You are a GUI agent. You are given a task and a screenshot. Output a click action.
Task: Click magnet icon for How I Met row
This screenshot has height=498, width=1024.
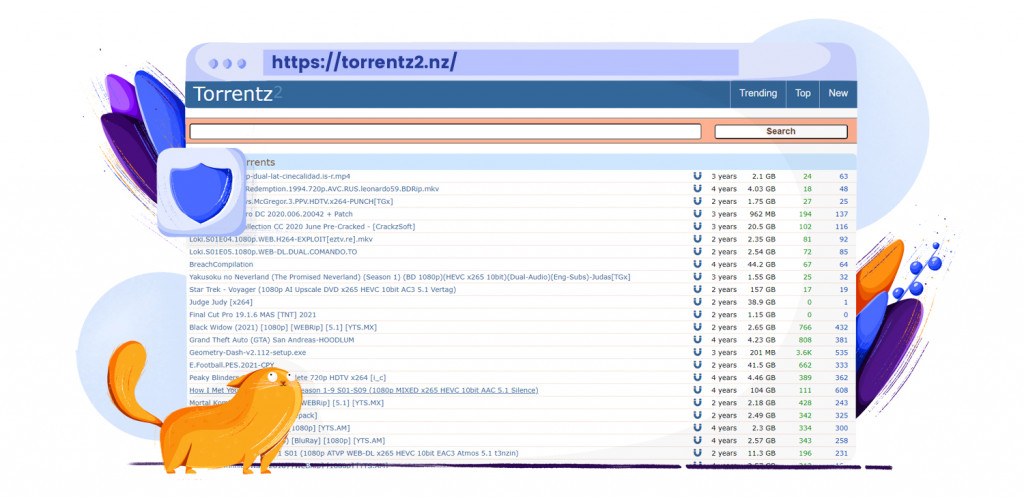697,390
